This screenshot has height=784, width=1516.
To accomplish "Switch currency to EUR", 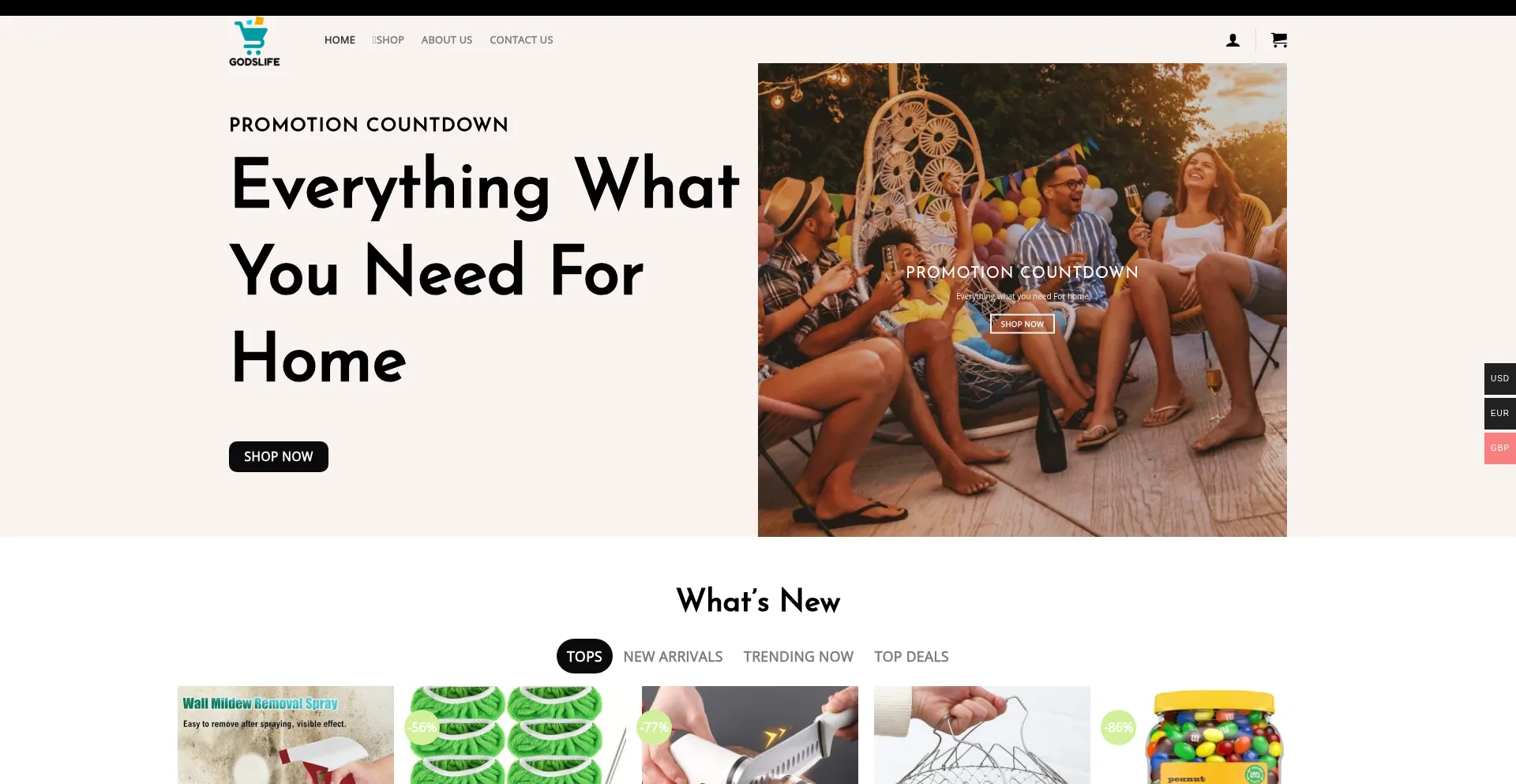I will tap(1499, 413).
